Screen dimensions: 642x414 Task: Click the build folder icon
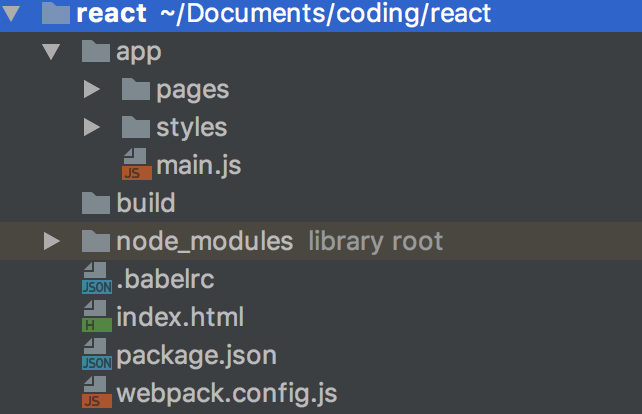(96, 203)
